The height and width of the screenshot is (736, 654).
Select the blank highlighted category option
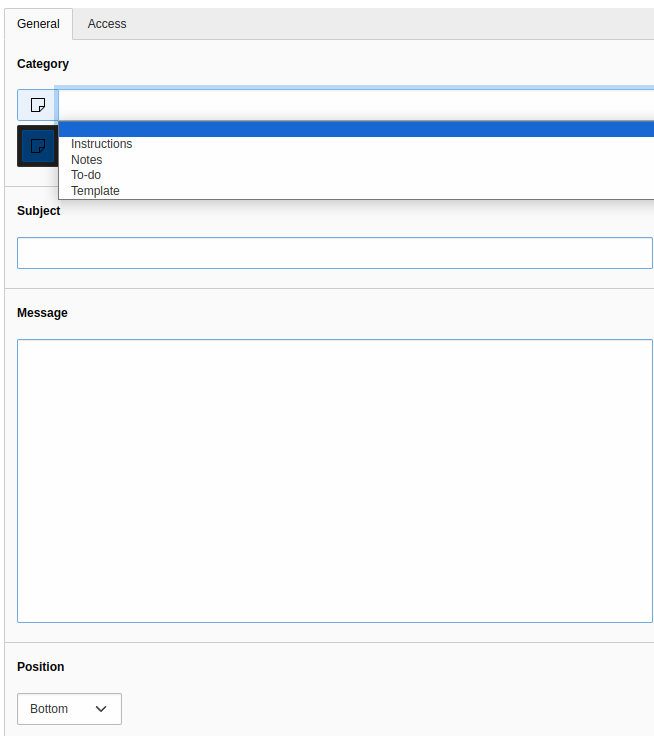pyautogui.click(x=355, y=129)
